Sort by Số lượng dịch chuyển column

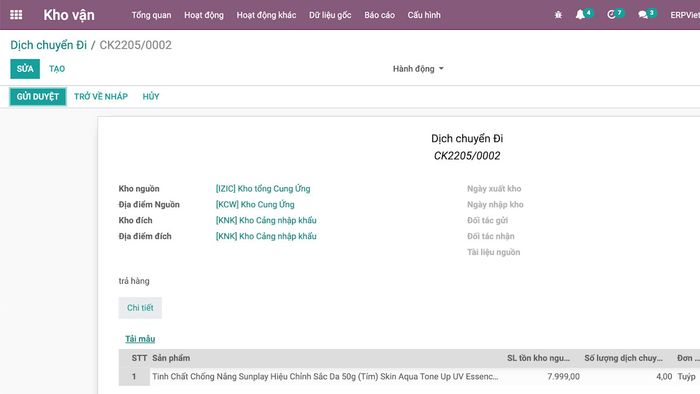point(623,358)
